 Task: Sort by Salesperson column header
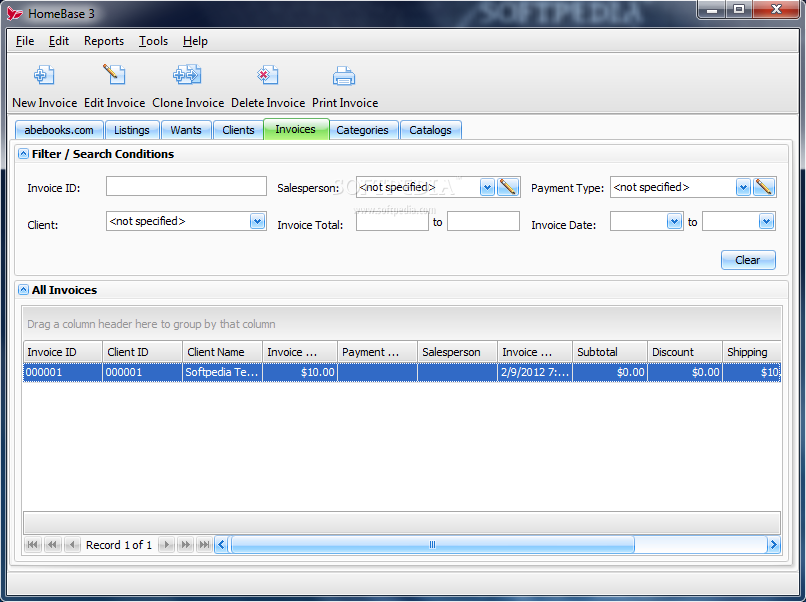(457, 352)
